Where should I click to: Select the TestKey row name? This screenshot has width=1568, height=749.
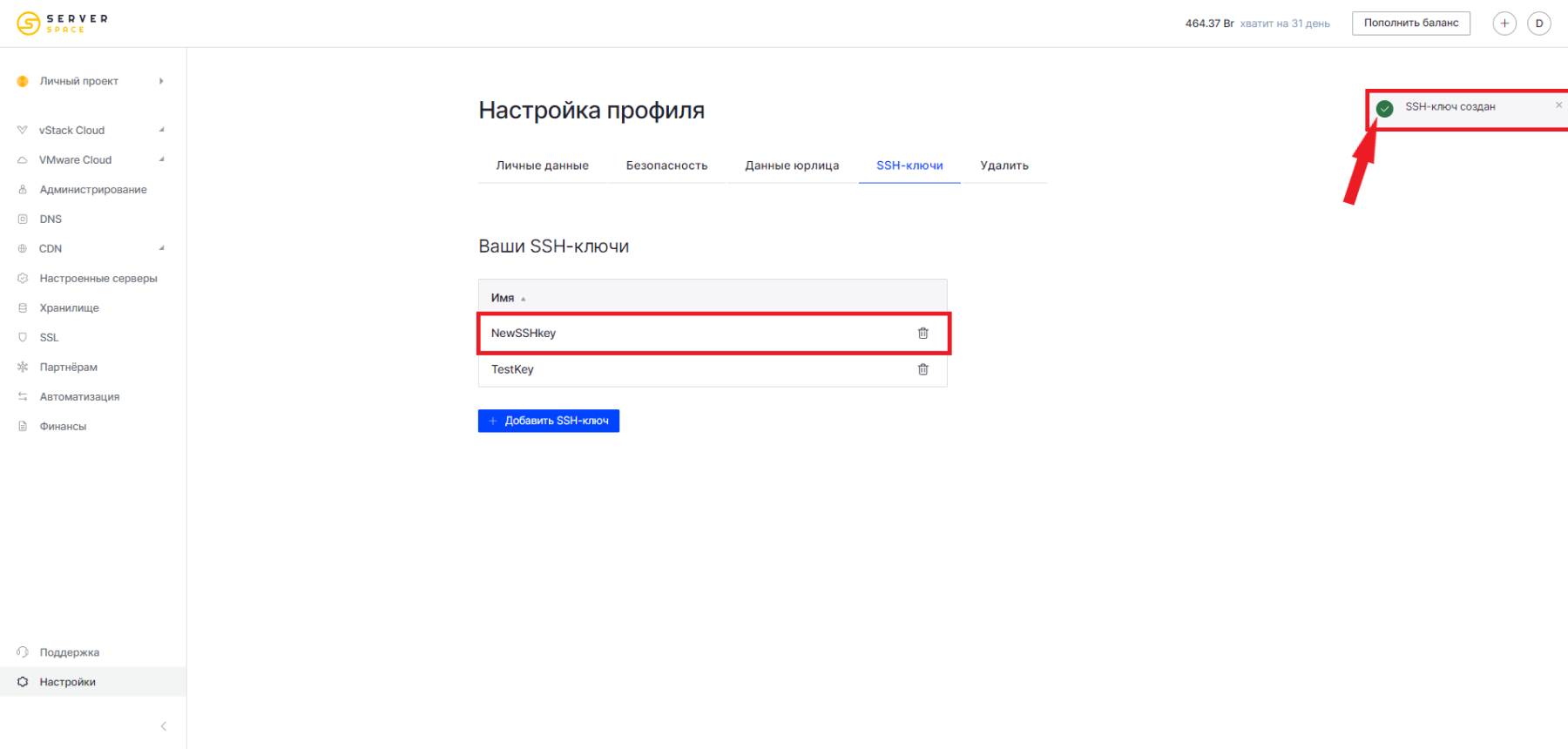point(512,369)
